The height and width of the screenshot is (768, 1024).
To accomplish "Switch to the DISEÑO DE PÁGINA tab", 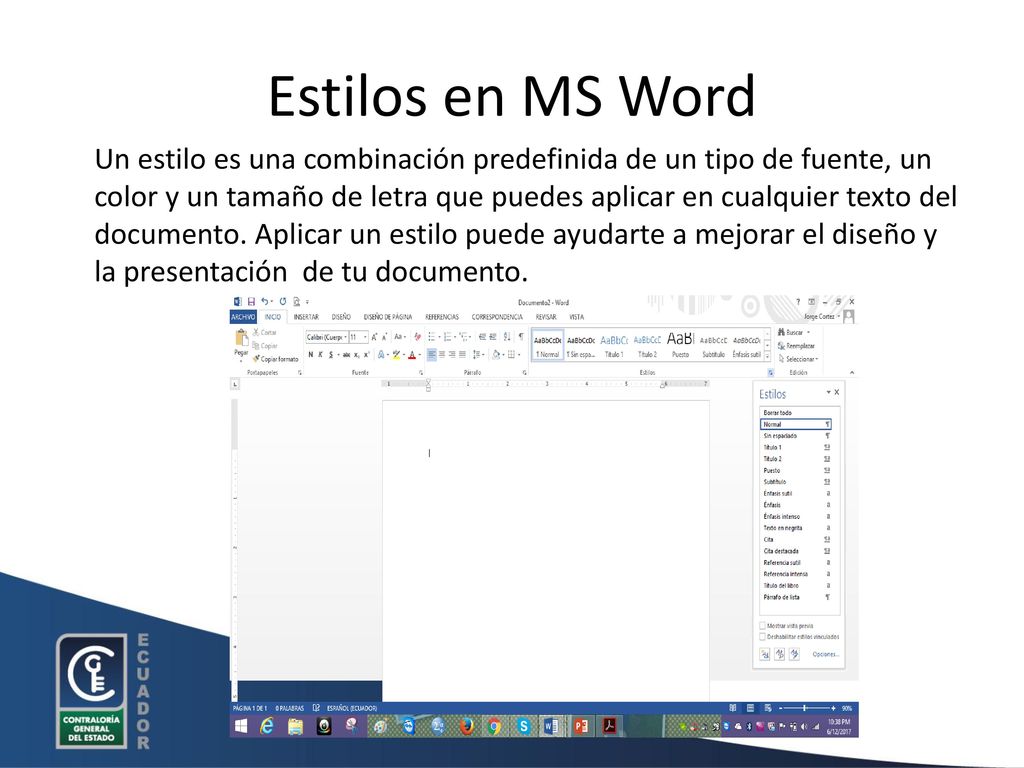I will click(388, 317).
